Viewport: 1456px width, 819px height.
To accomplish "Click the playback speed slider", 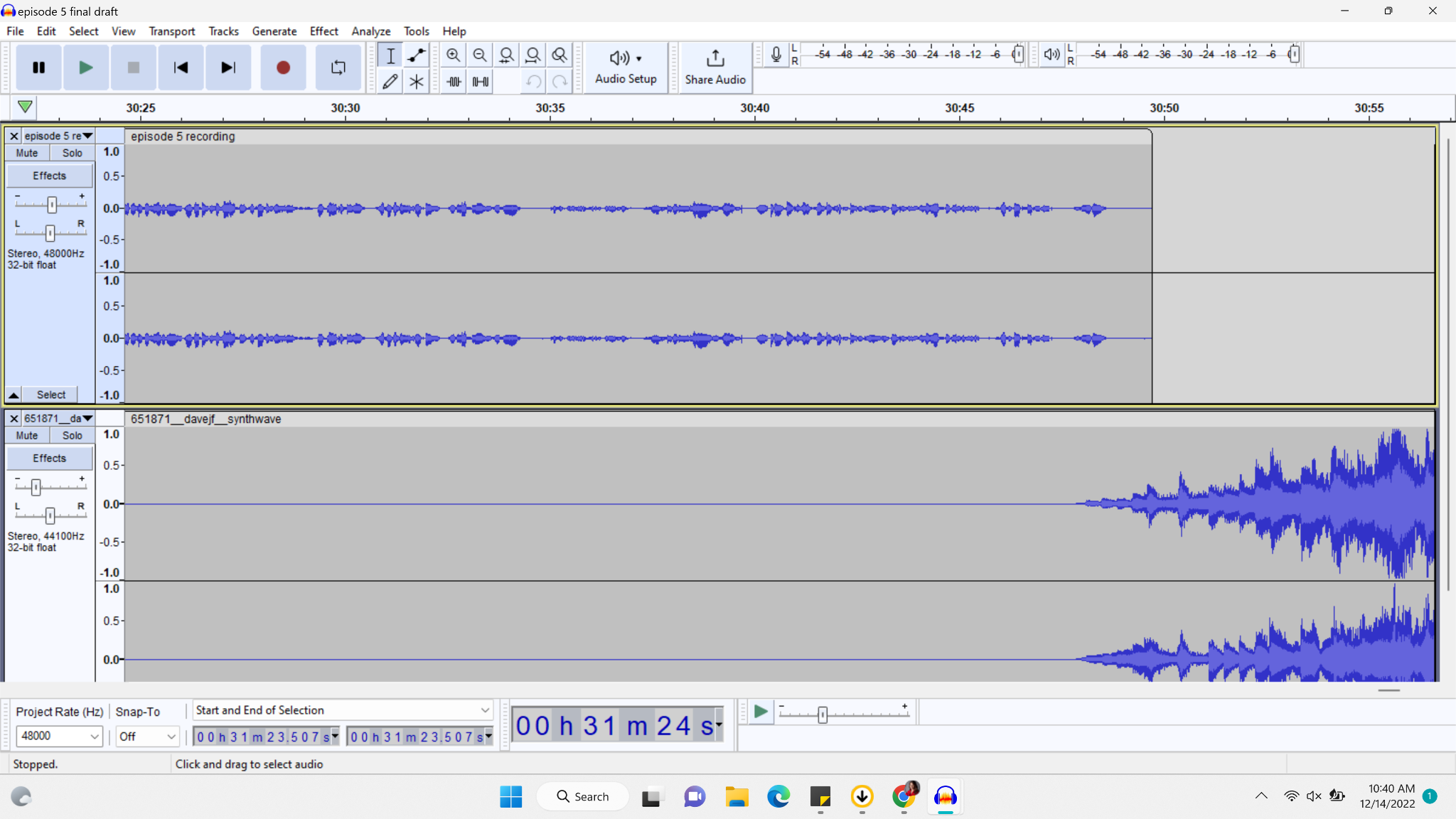I will 823,714.
